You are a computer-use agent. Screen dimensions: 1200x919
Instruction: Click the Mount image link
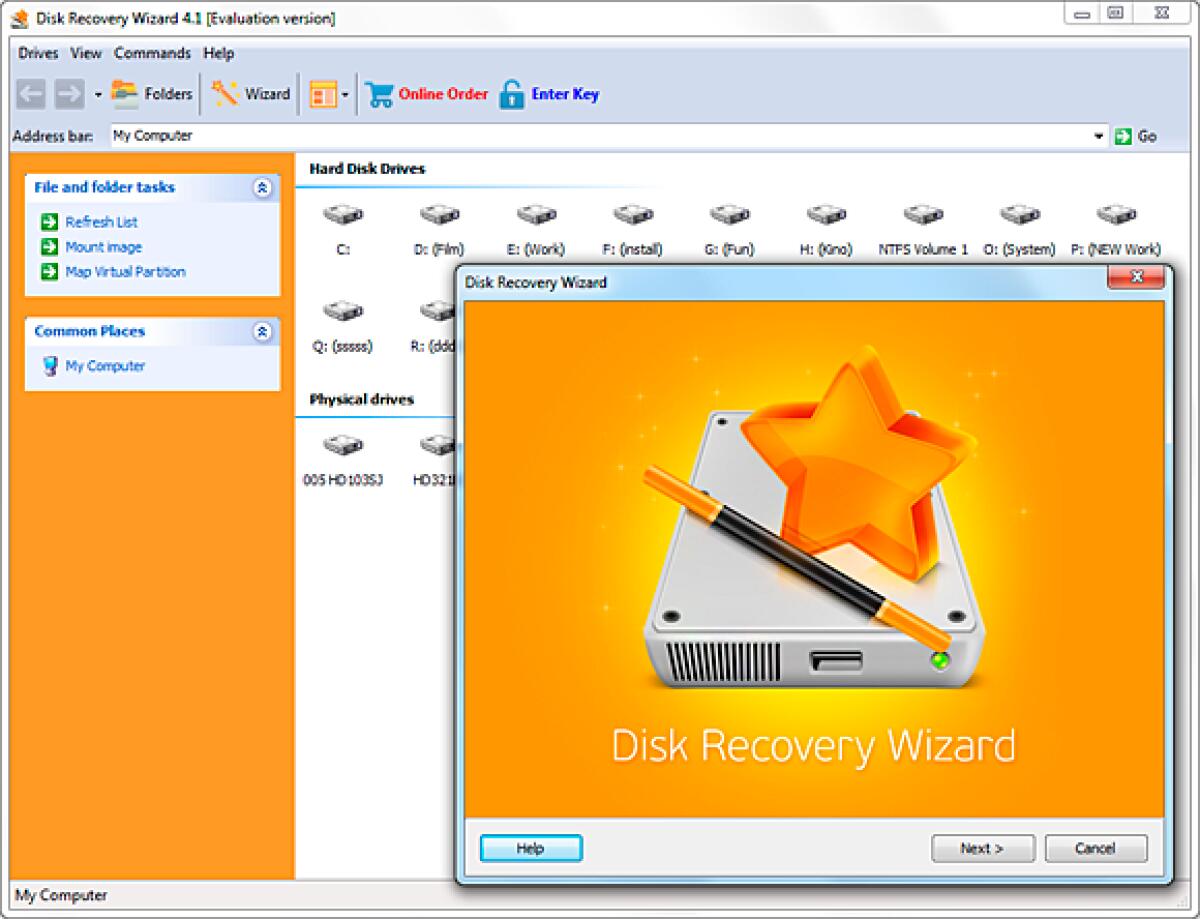point(103,247)
